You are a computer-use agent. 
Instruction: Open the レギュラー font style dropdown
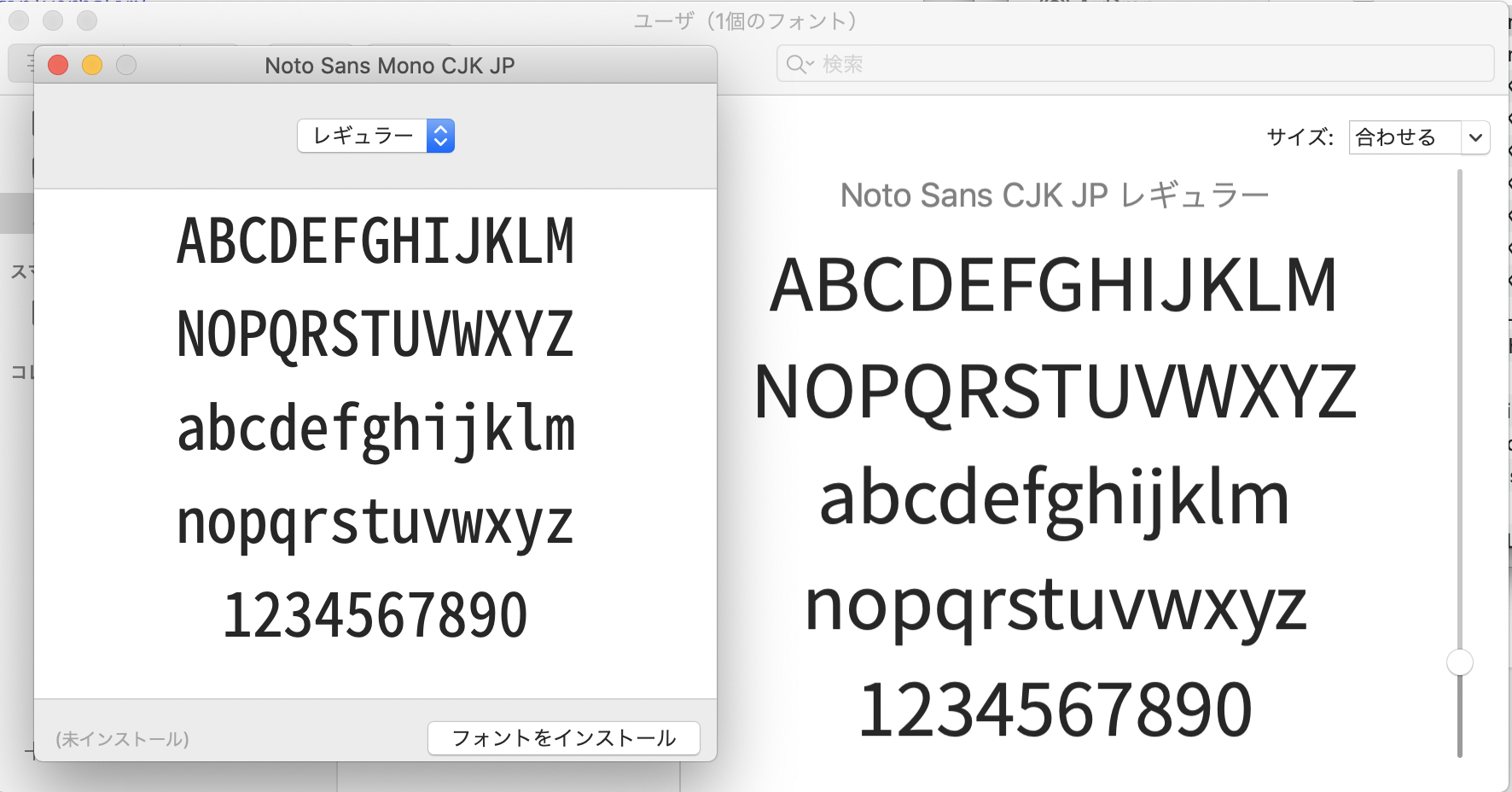point(375,136)
